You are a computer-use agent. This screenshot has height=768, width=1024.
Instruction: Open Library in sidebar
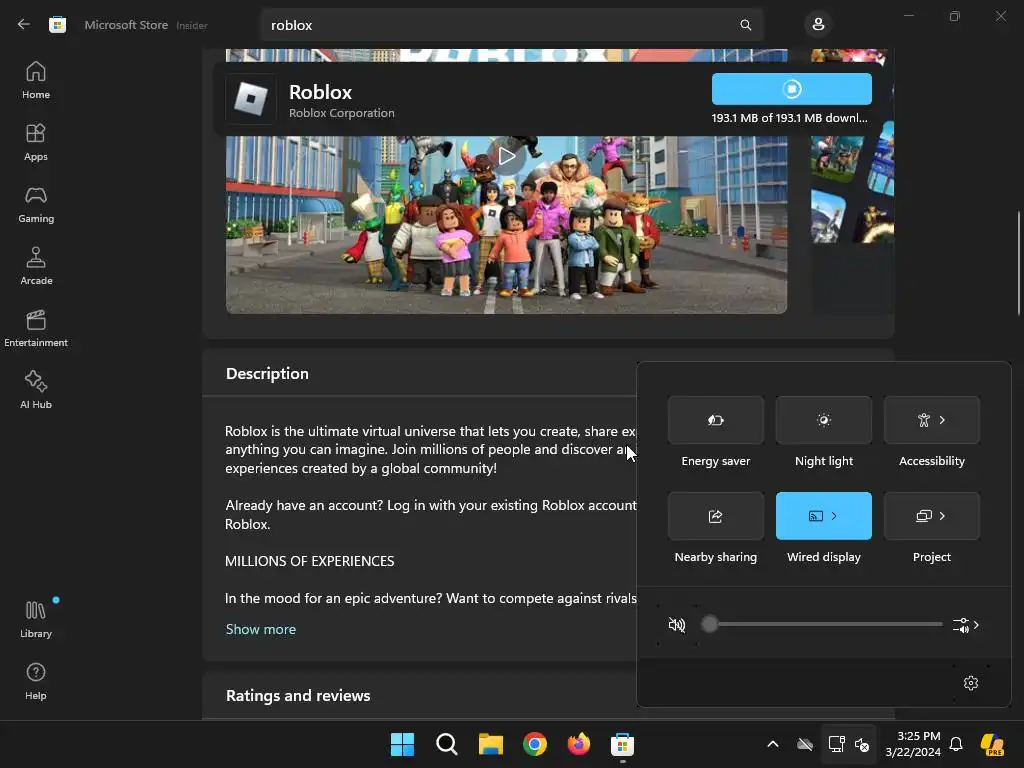coord(36,619)
